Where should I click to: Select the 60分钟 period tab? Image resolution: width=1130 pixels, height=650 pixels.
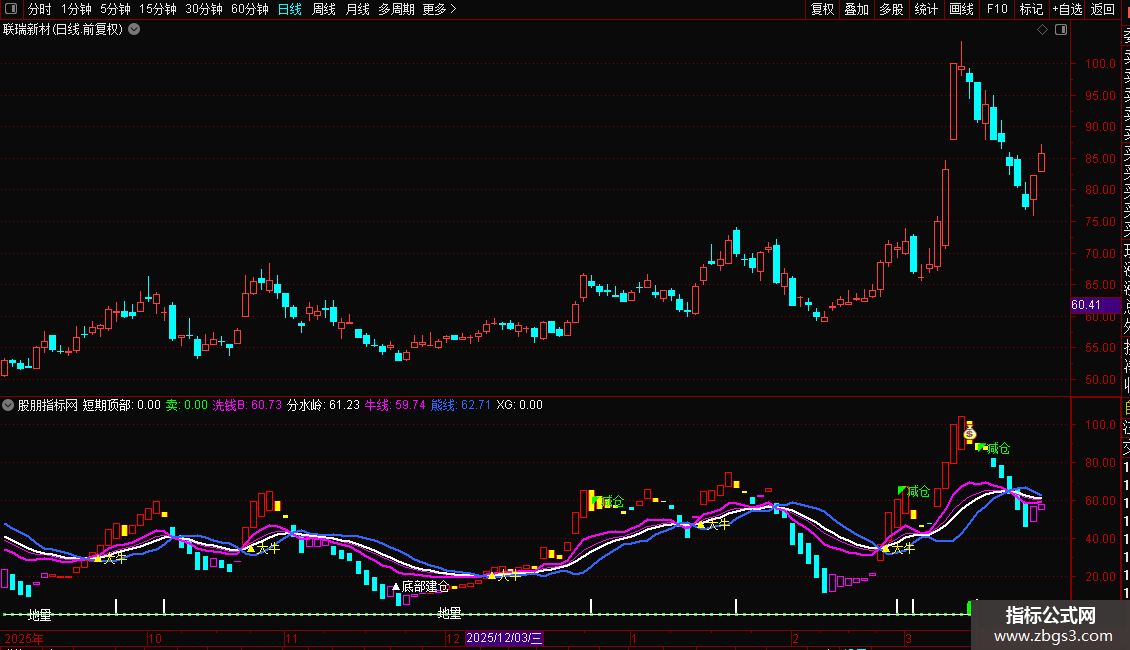coord(250,9)
